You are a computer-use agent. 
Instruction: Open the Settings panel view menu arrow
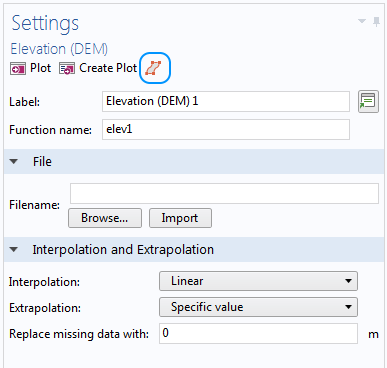click(x=362, y=21)
